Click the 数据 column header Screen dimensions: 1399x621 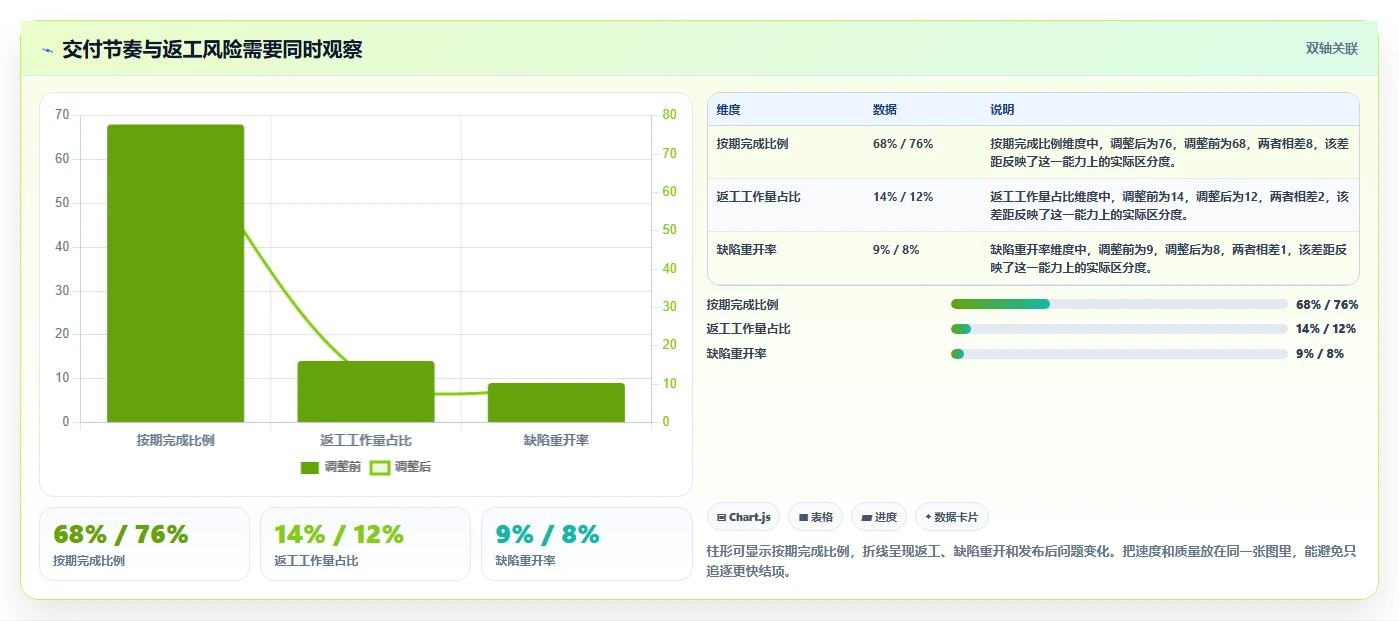885,109
